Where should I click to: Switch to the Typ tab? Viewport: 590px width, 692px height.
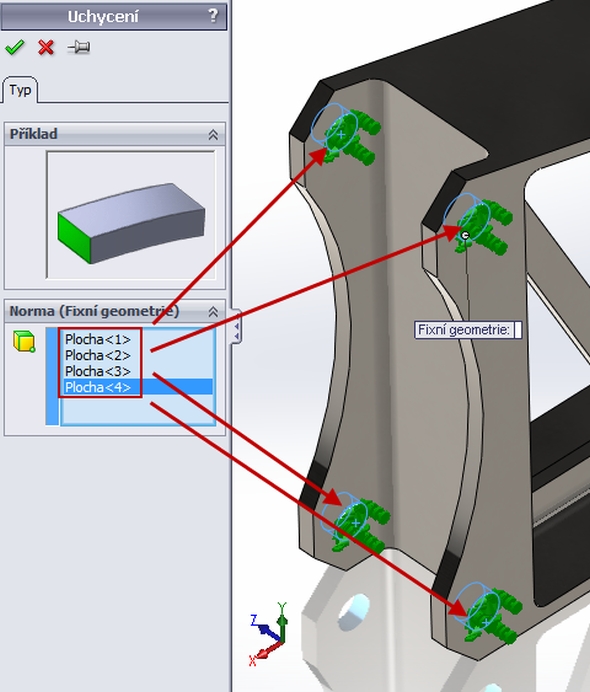pos(20,90)
